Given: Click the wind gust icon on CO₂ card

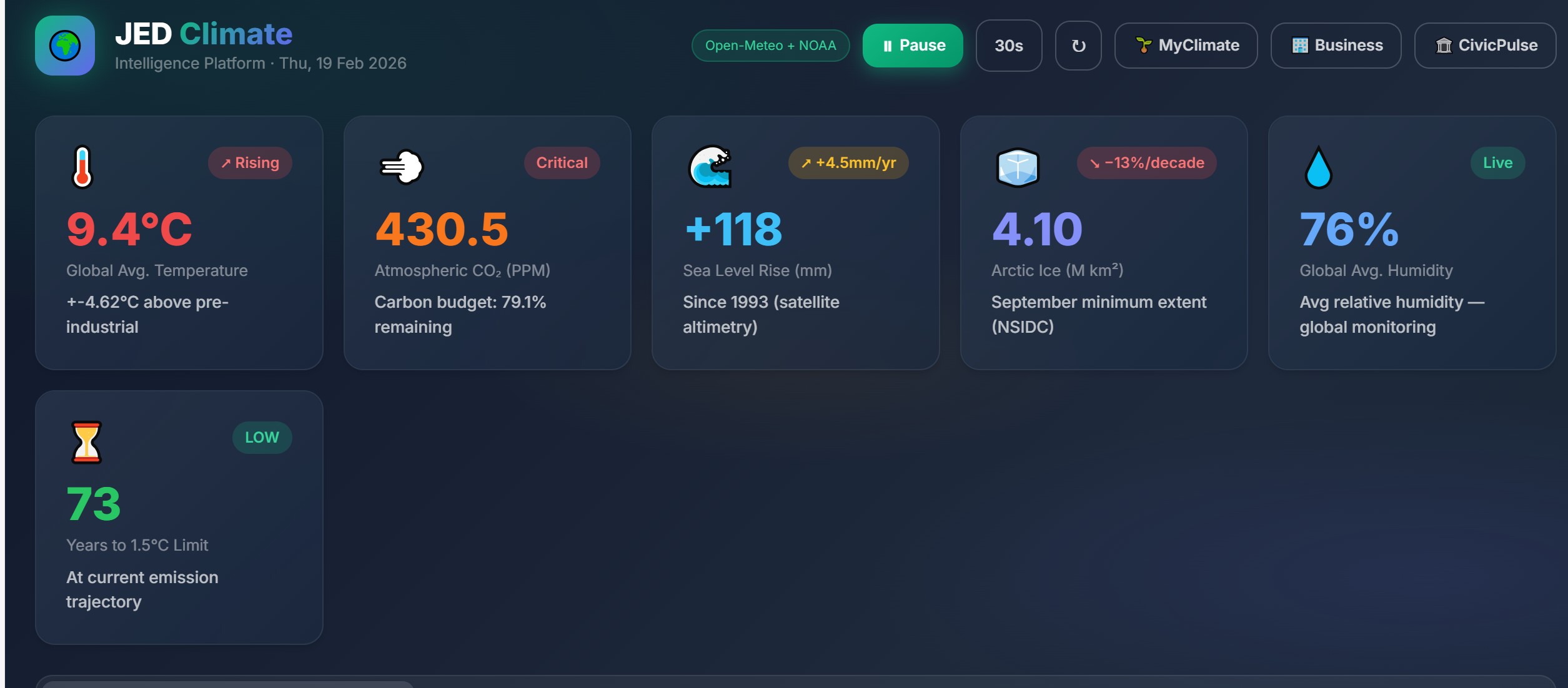Looking at the screenshot, I should click(402, 167).
